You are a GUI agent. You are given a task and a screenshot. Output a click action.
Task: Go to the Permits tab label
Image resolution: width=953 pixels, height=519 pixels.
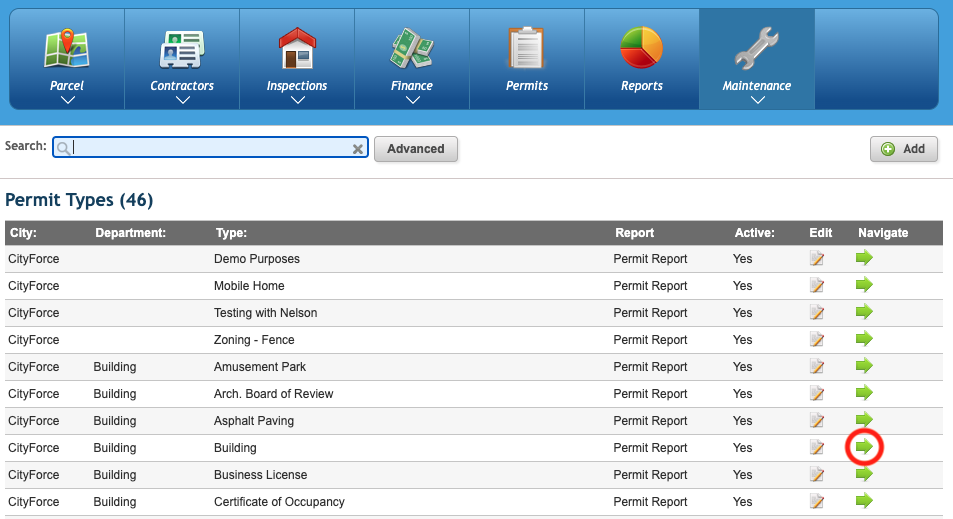pos(526,86)
